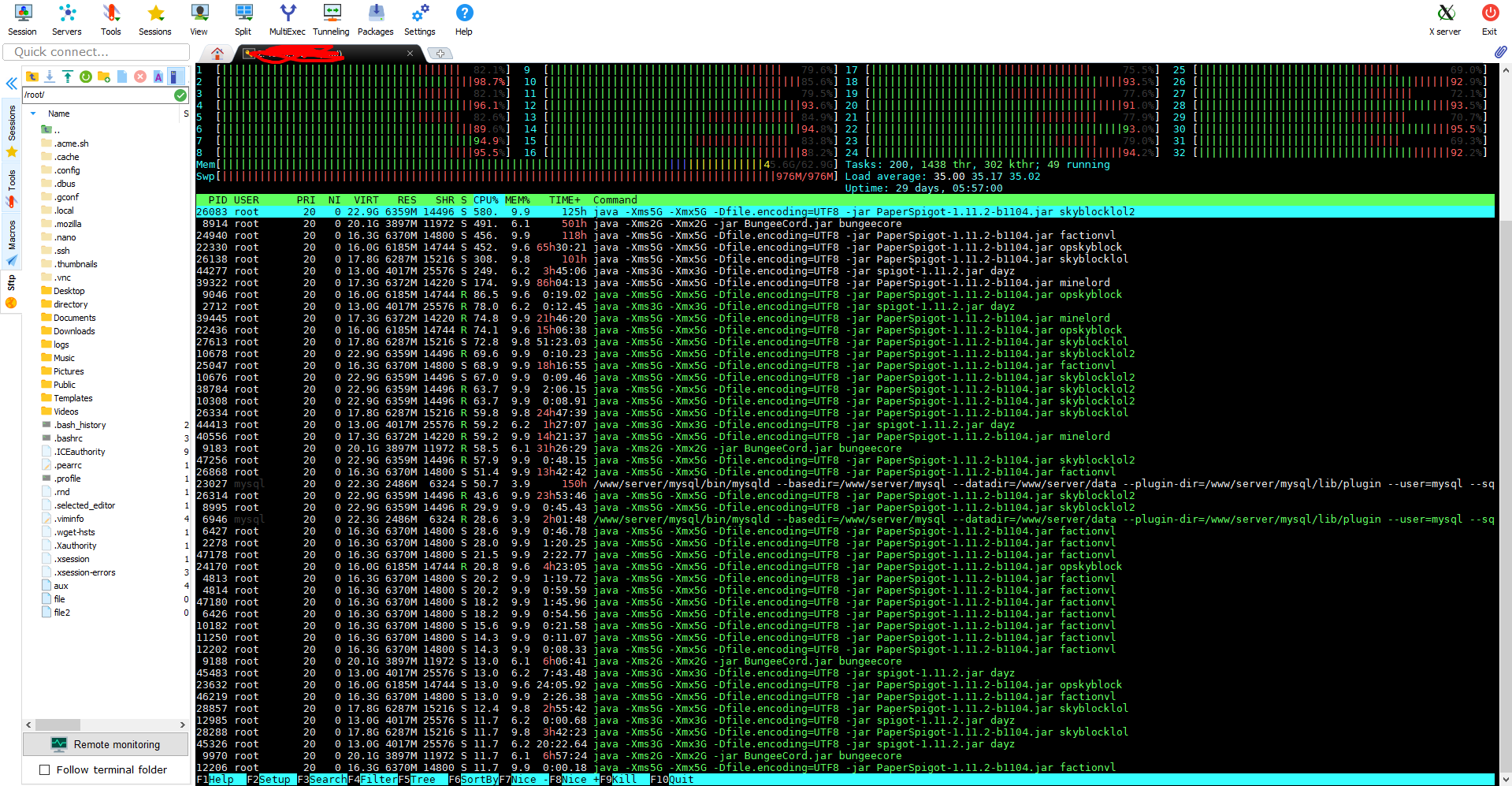Collapse the sidebar with double chevron
The height and width of the screenshot is (786, 1512).
point(11,83)
